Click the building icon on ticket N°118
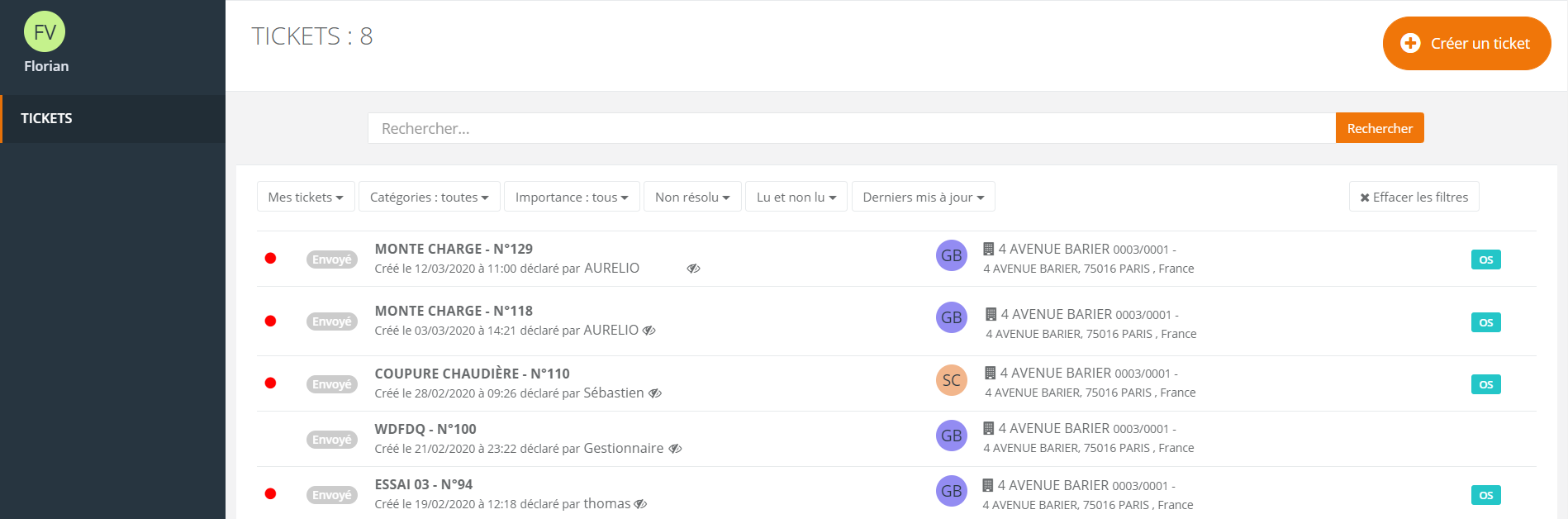 pyautogui.click(x=991, y=314)
